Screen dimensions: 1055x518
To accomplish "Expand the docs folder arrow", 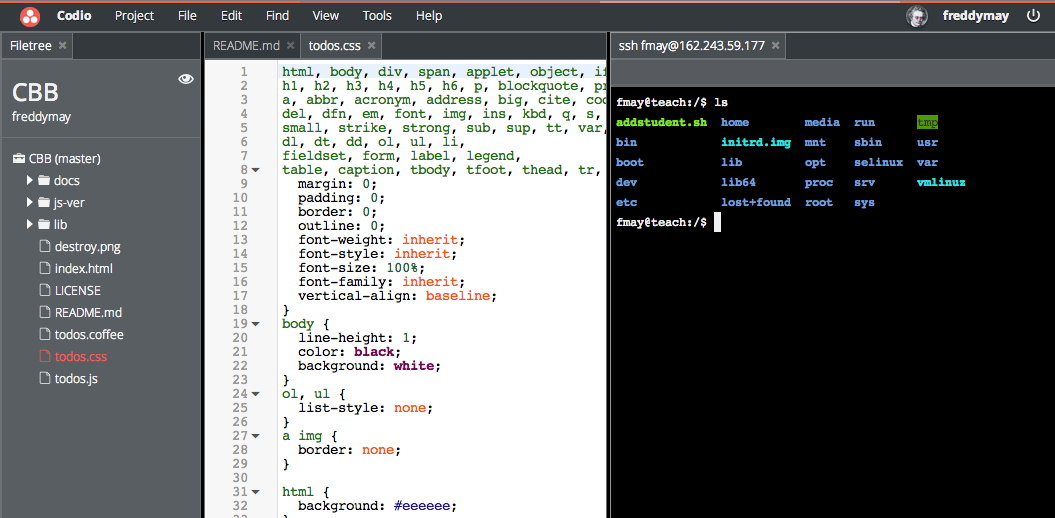I will coord(30,181).
